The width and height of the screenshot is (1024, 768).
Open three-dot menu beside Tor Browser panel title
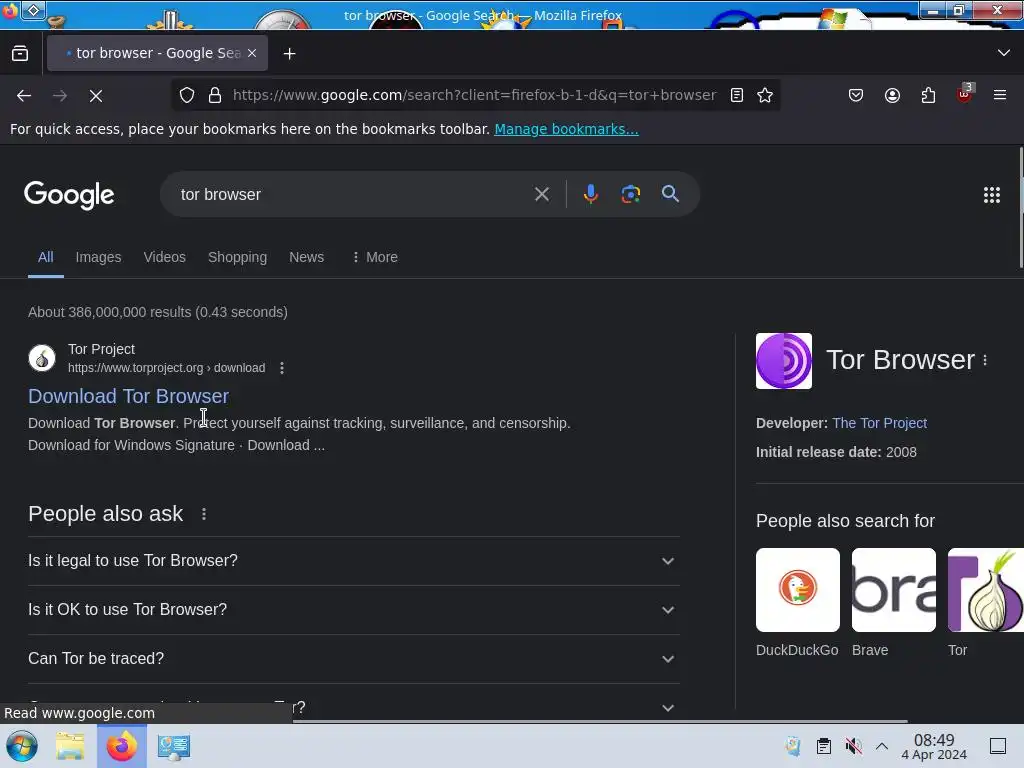click(985, 360)
